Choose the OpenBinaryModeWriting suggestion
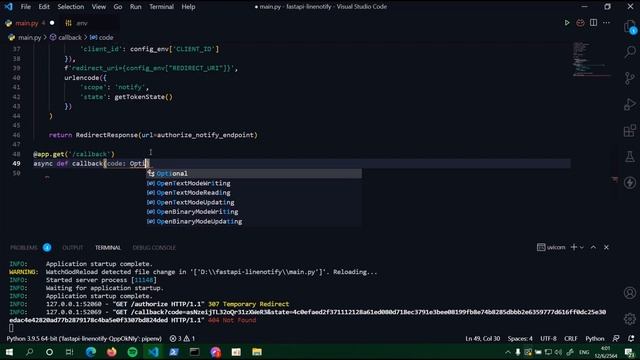The height and width of the screenshot is (360, 640). pyautogui.click(x=253, y=212)
